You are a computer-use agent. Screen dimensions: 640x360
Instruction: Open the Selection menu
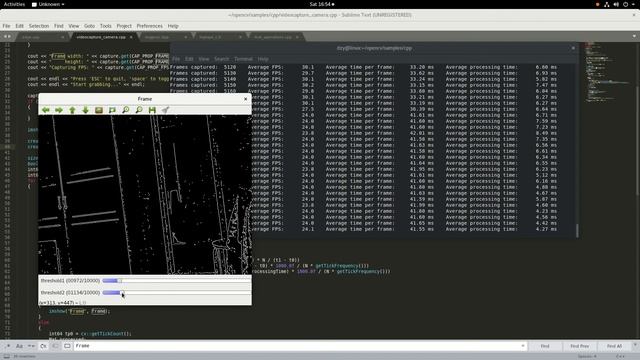(x=39, y=26)
